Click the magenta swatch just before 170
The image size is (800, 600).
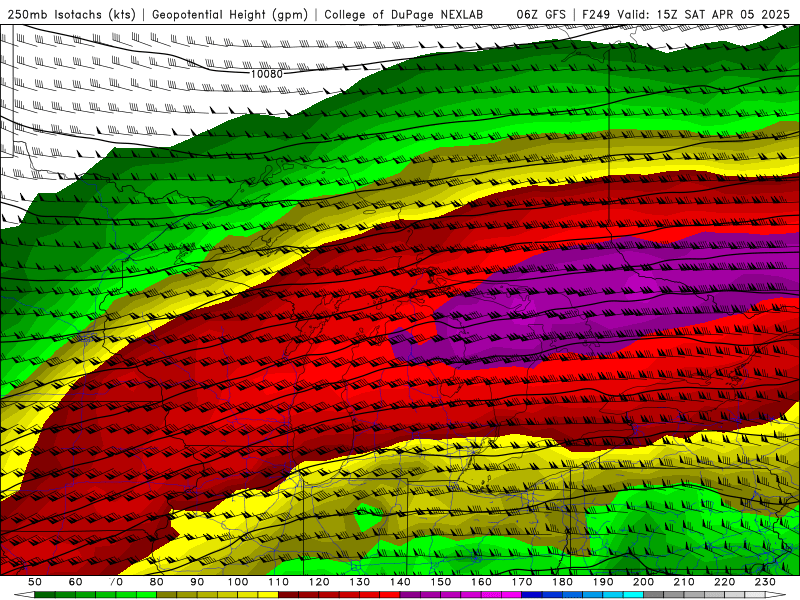(512, 595)
